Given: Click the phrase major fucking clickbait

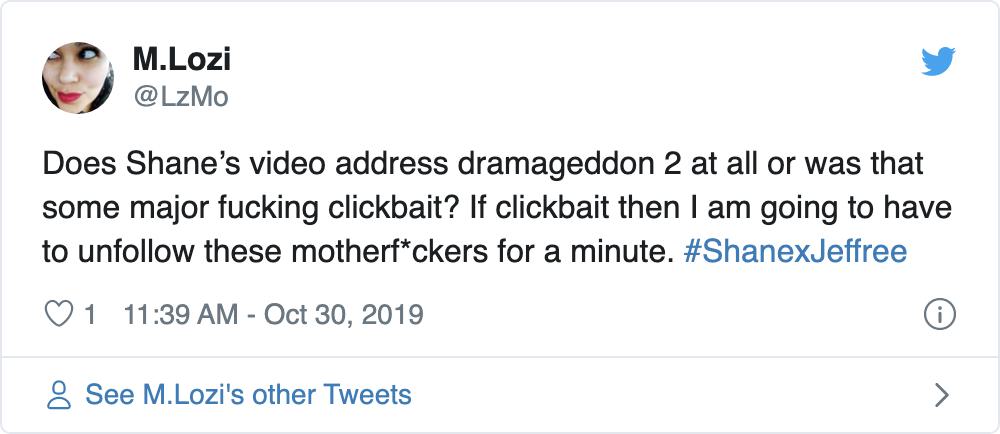Looking at the screenshot, I should coord(250,206).
